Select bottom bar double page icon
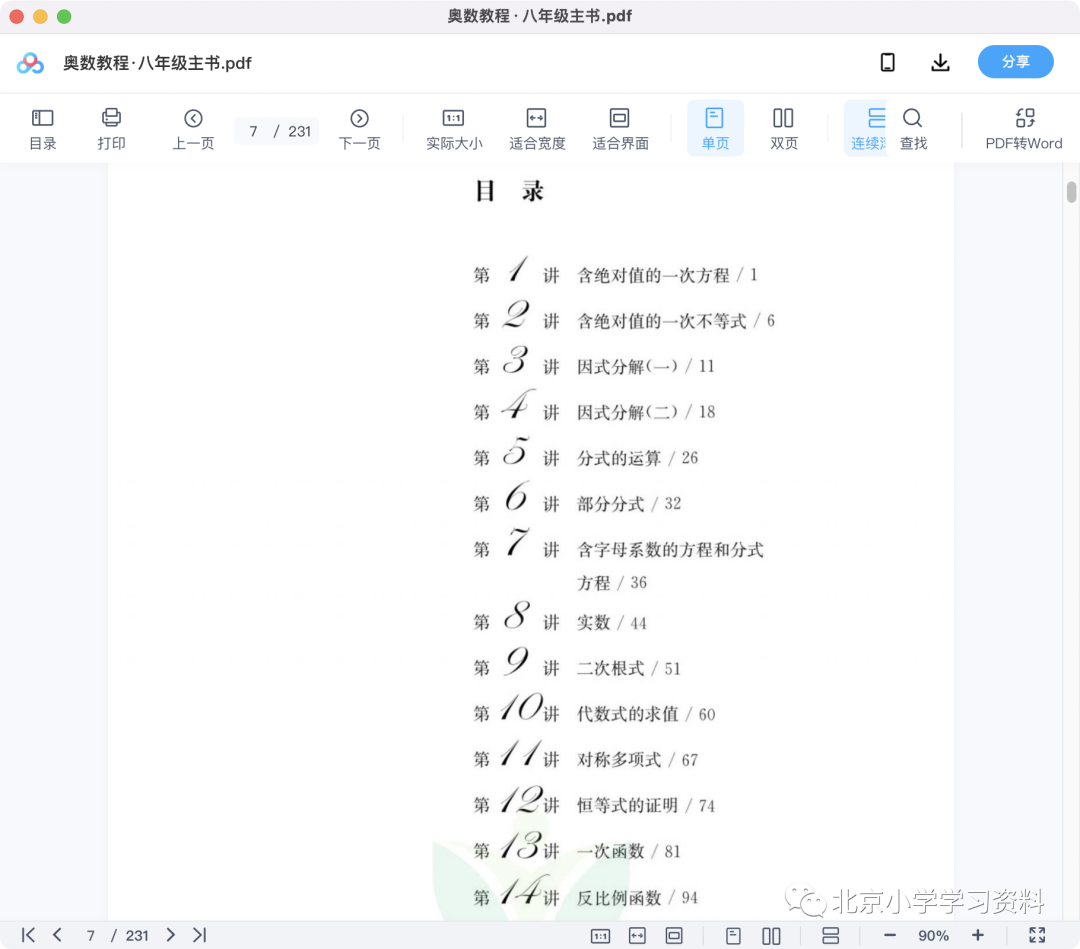This screenshot has width=1080, height=949. (771, 935)
